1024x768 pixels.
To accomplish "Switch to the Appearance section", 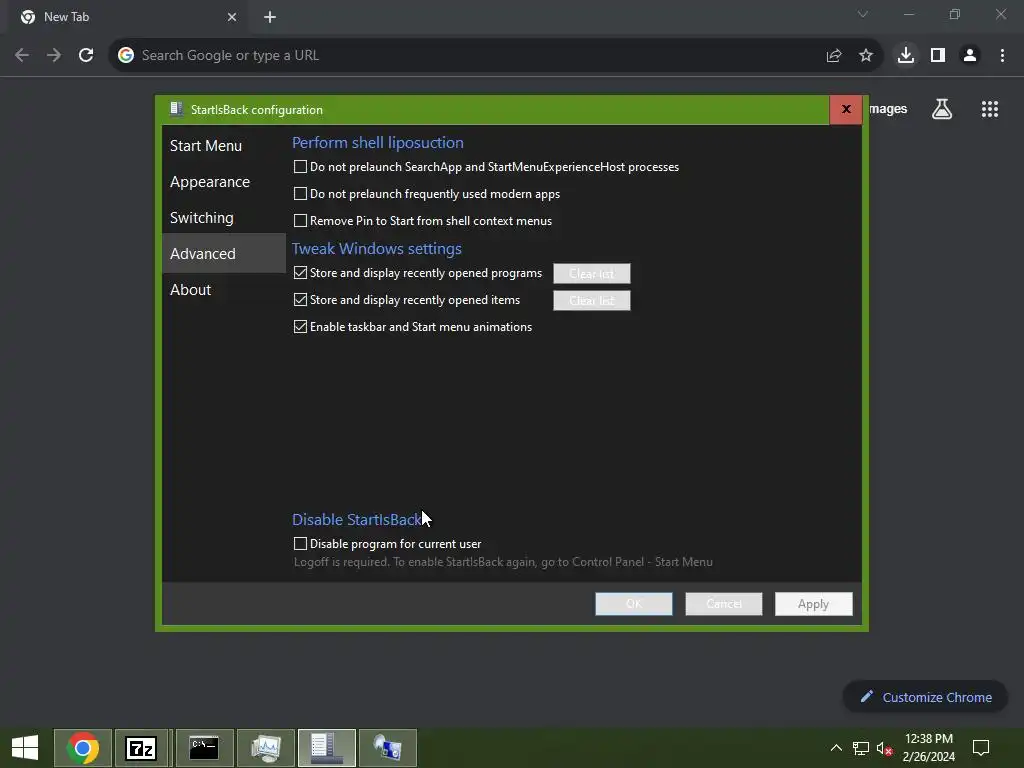I will tap(210, 182).
